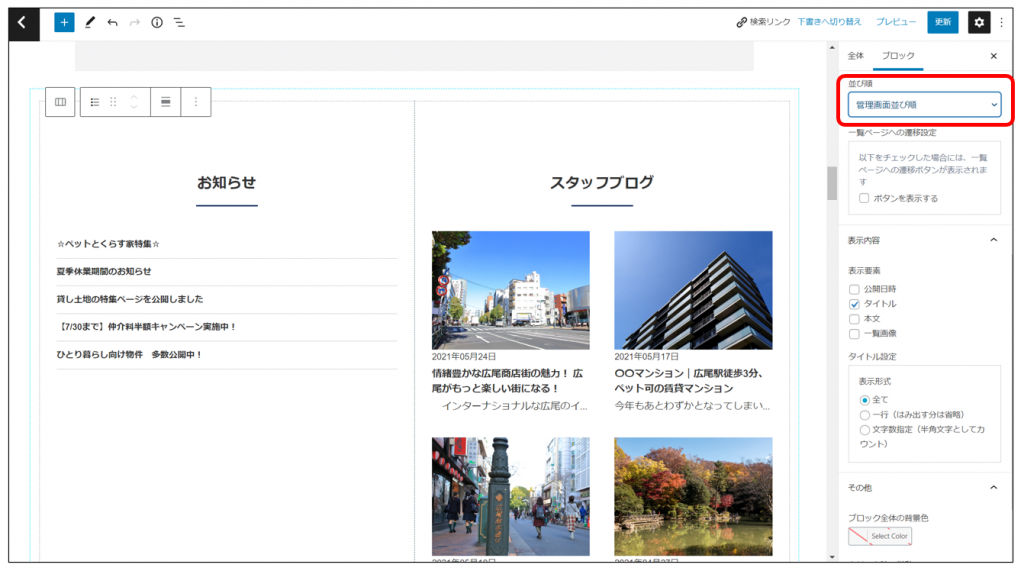Click 夏季休業期間のお知らせ news item
The height and width of the screenshot is (571, 1024).
click(x=104, y=271)
